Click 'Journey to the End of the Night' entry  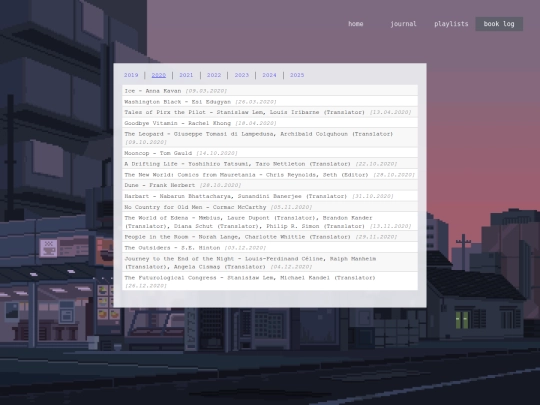pos(270,262)
